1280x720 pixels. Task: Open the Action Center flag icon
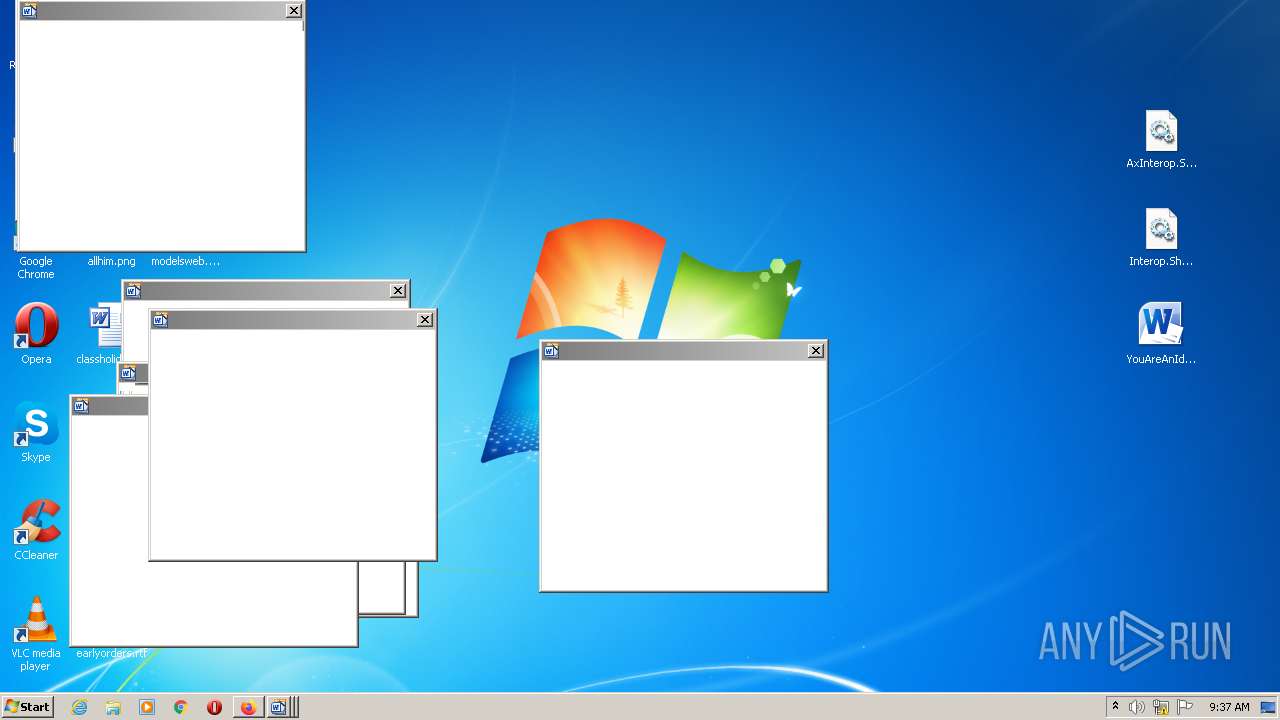1185,707
